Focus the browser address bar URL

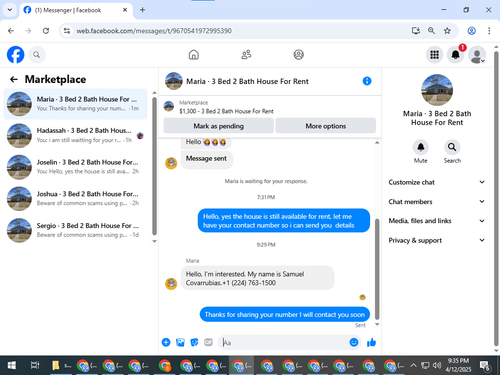coord(154,31)
